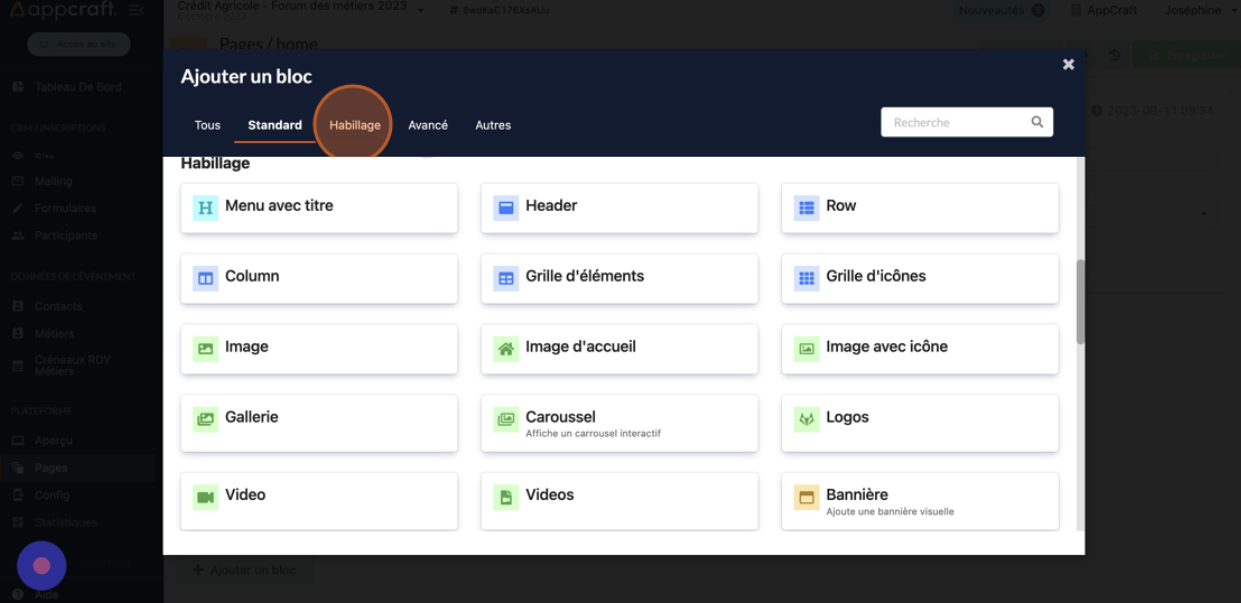Viewport: 1241px width, 603px height.
Task: Expand the event name dropdown arrow
Action: point(420,10)
